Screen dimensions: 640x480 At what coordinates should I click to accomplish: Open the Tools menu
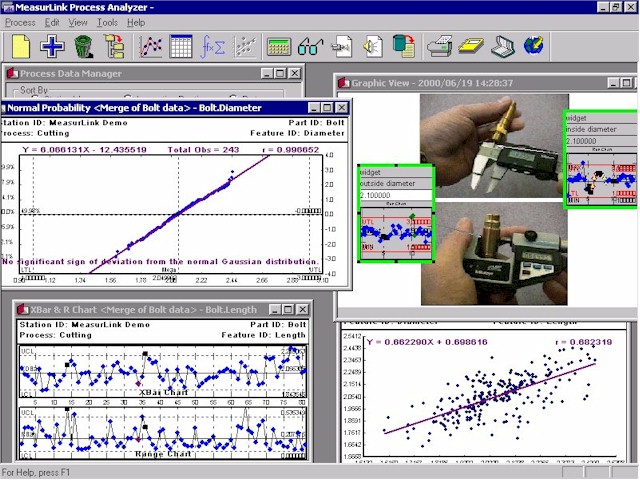pyautogui.click(x=107, y=22)
